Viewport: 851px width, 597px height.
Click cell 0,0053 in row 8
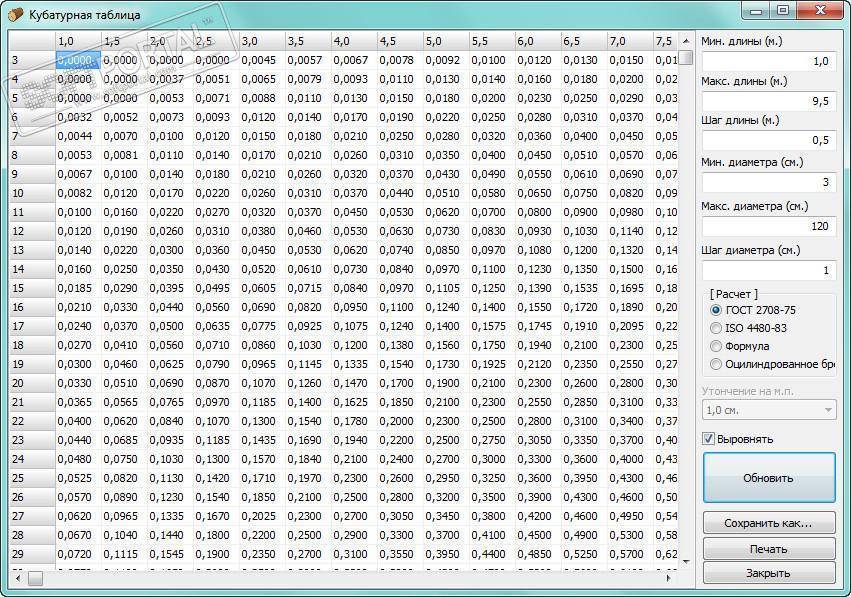pyautogui.click(x=78, y=155)
